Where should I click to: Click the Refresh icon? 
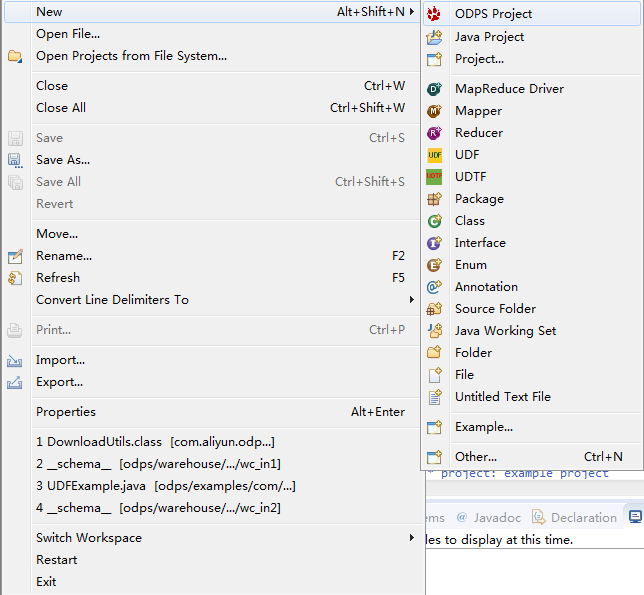[x=15, y=278]
